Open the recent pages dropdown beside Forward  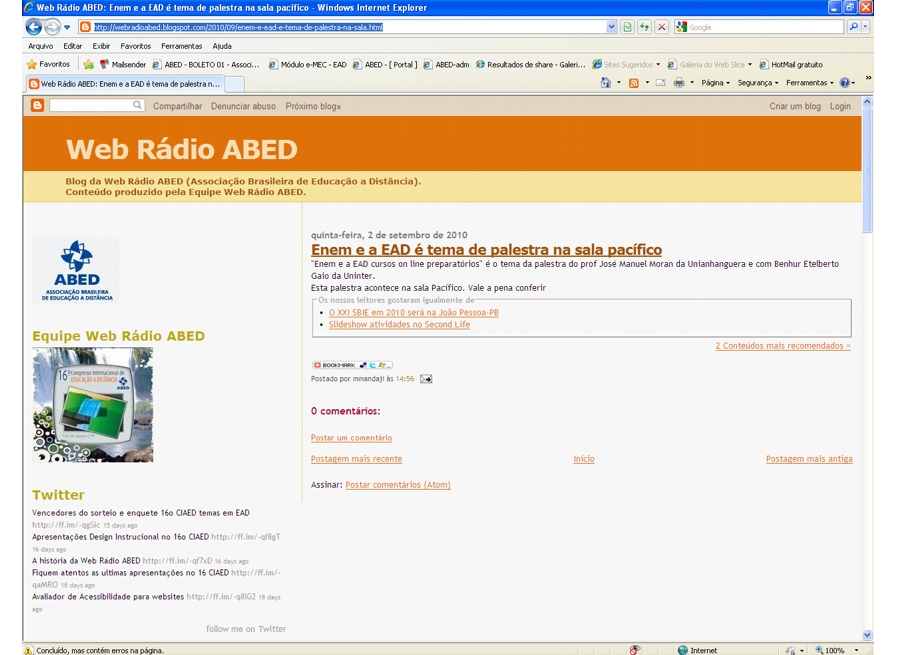click(x=67, y=27)
